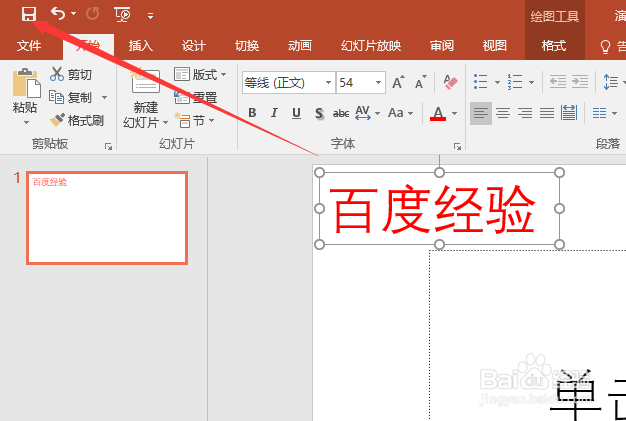626x421 pixels.
Task: Expand numbering style dropdown arrow
Action: click(x=531, y=83)
